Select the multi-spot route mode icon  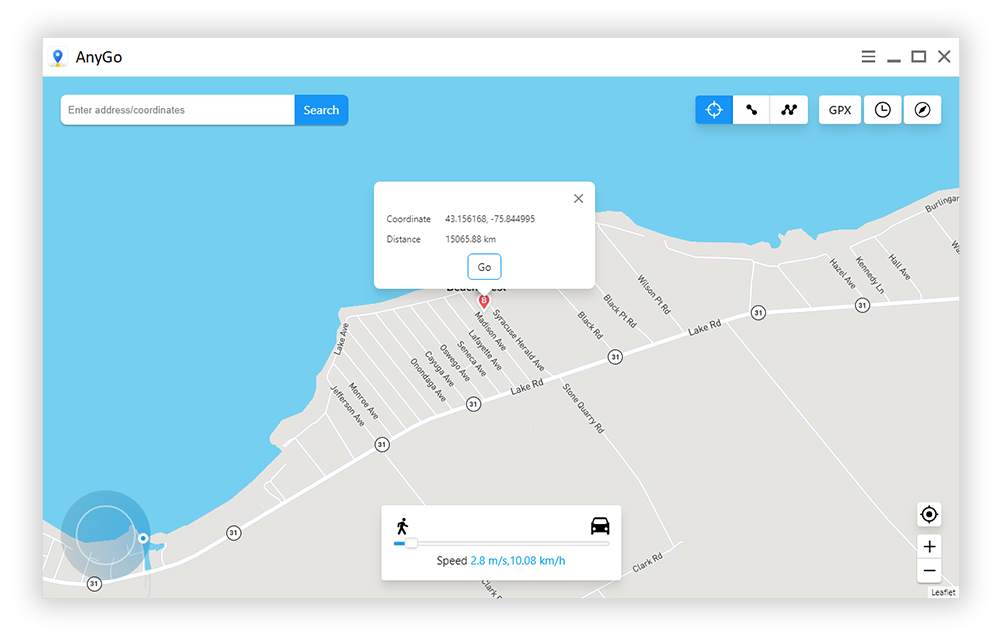pyautogui.click(x=788, y=109)
